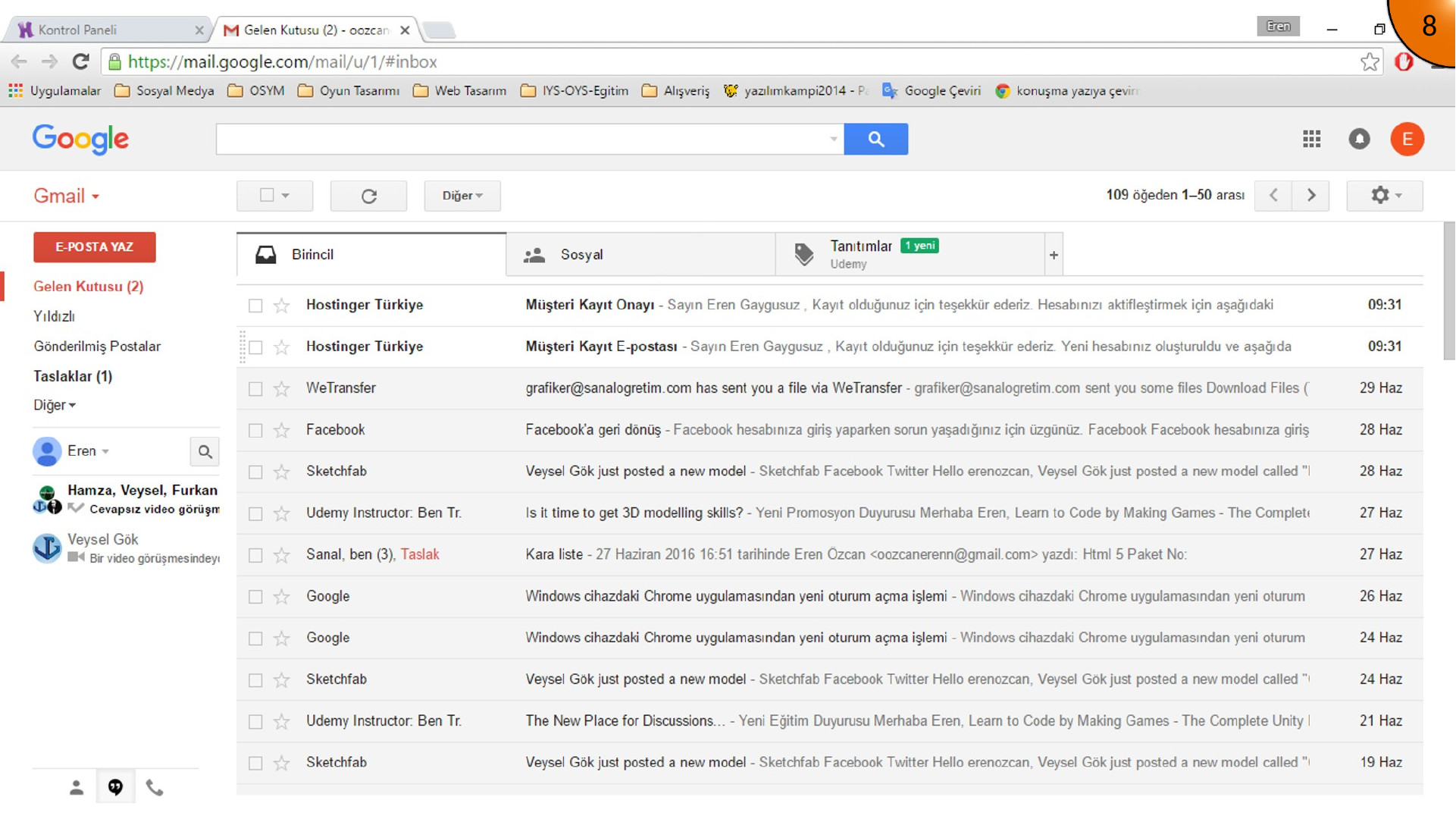Select the Müşteri Kayıt E-postası email checkbox
The width and height of the screenshot is (1456, 819).
255,347
